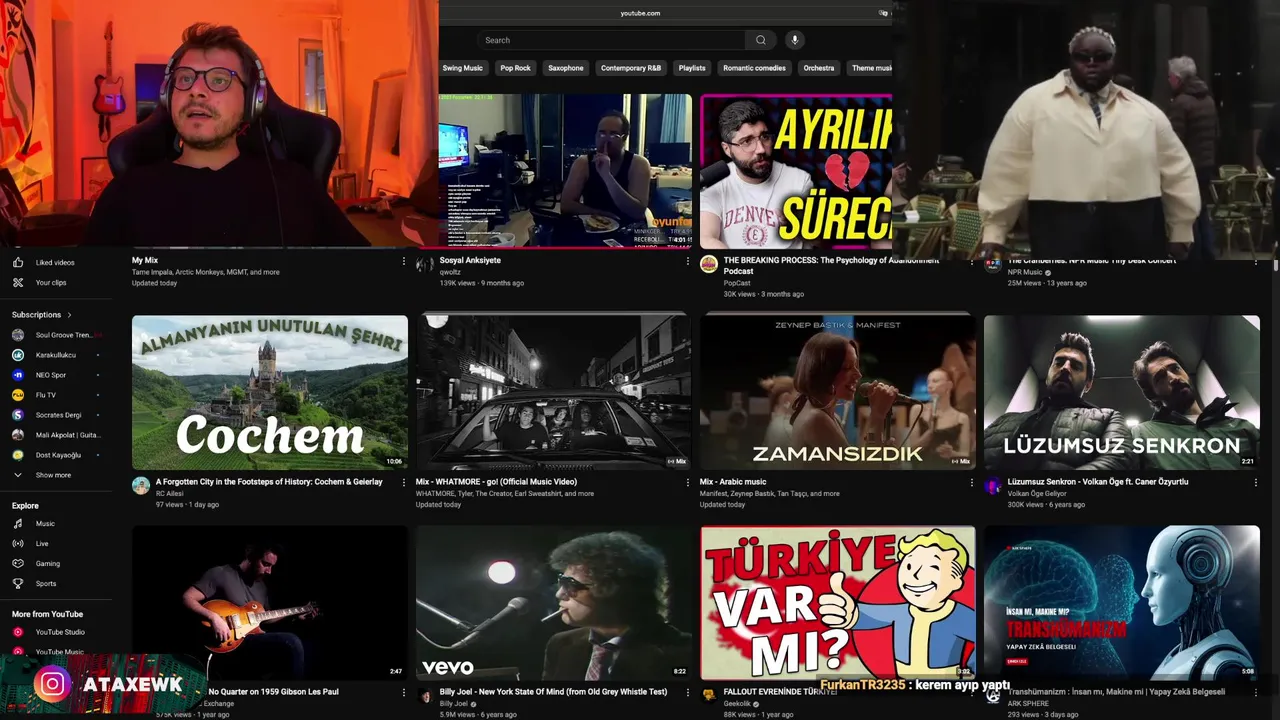
Task: Open the Soul Groove Tren channel avatar
Action: pyautogui.click(x=18, y=335)
